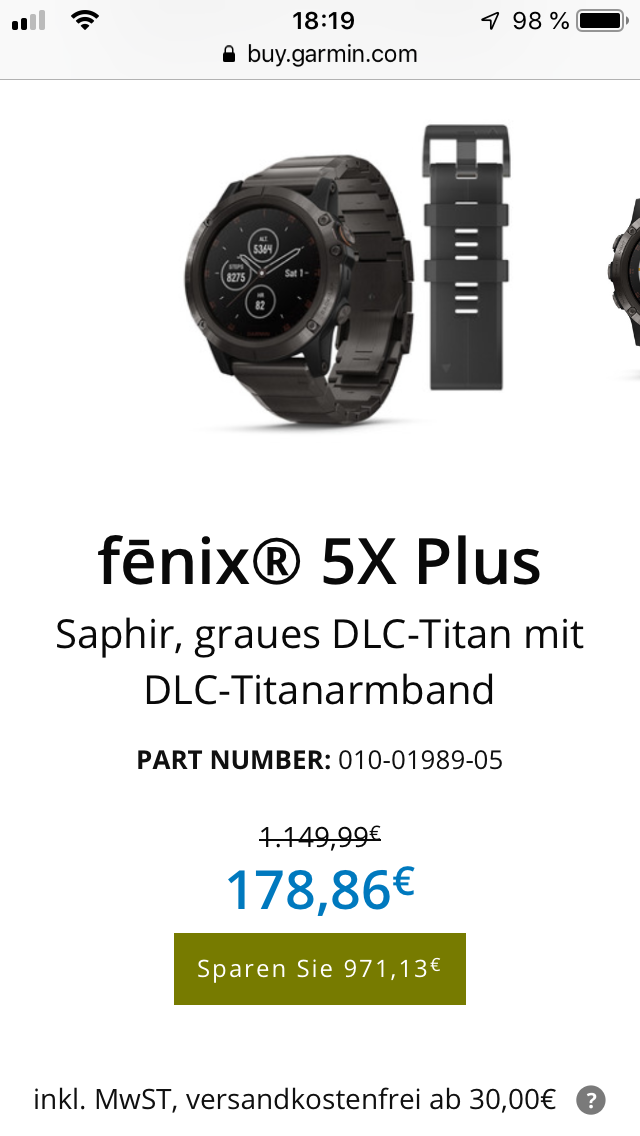Tap the Saphir graues DLC-Titan description
Screen dimensions: 640x1136
(320, 662)
